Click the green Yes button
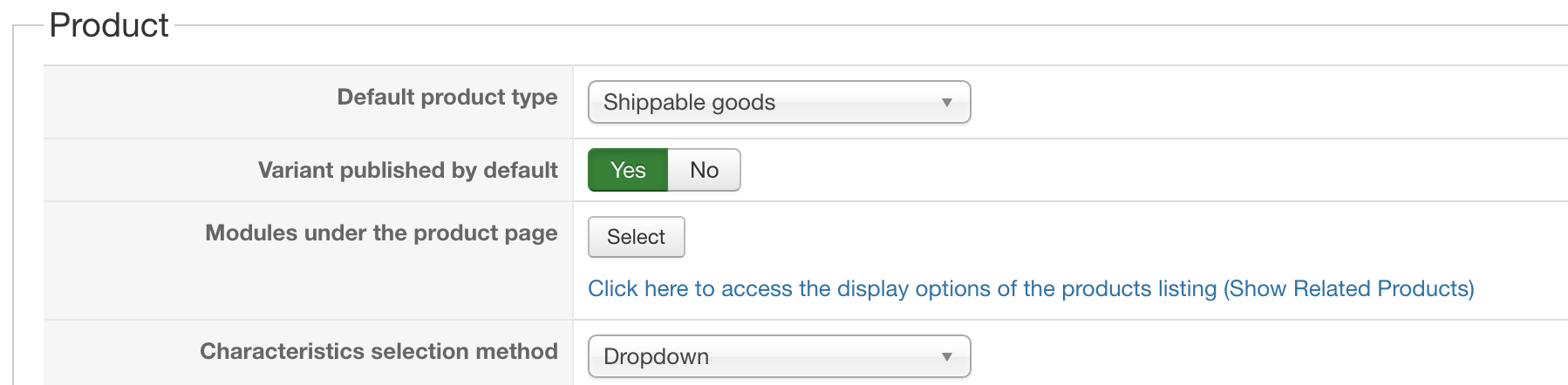This screenshot has height=385, width=1568. pyautogui.click(x=628, y=170)
